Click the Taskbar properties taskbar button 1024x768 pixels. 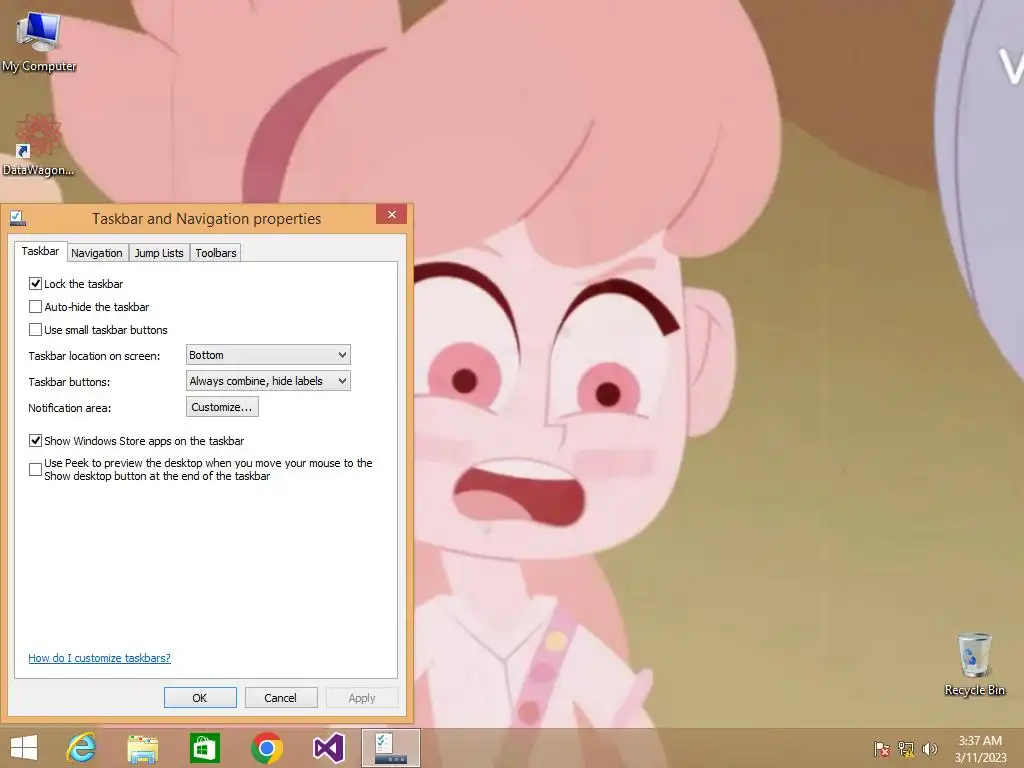(391, 748)
